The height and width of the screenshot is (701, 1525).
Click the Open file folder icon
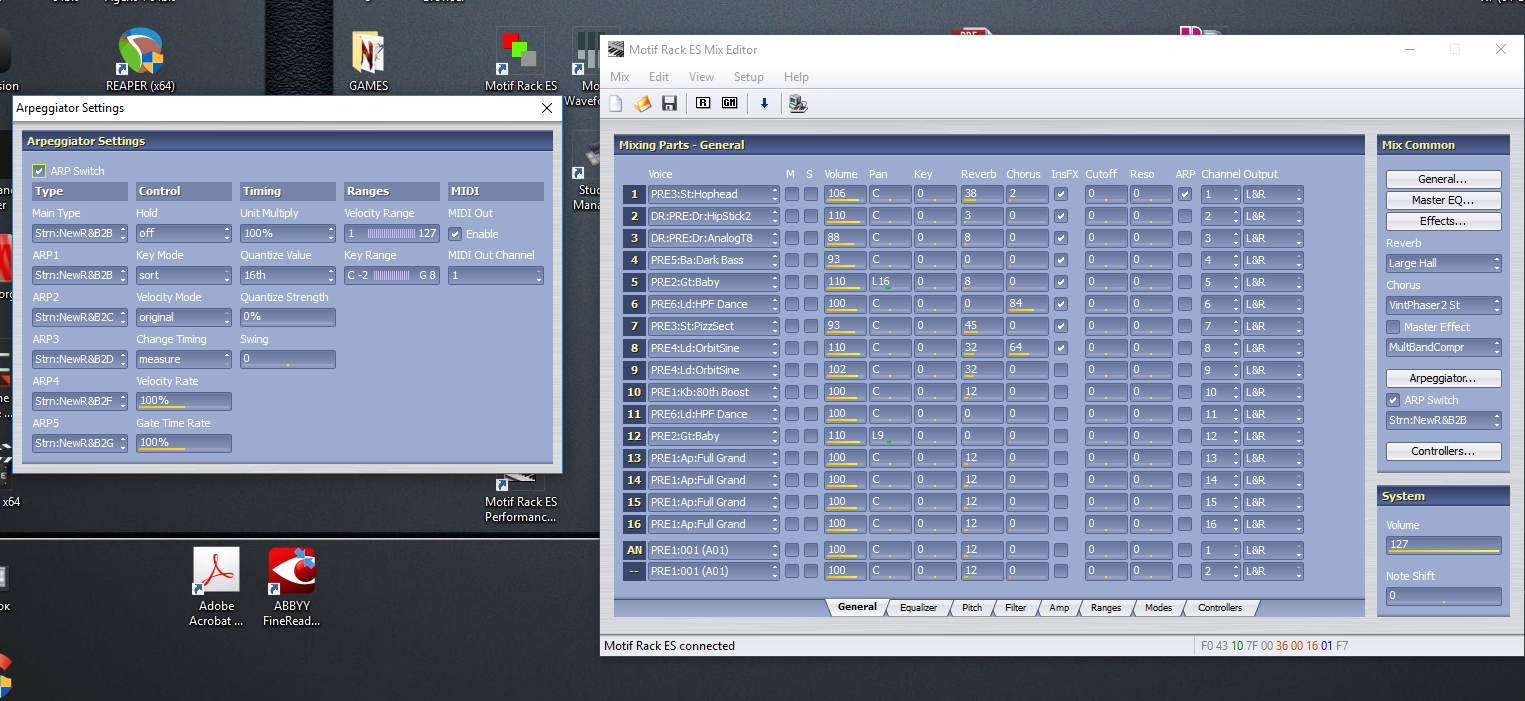[x=643, y=103]
